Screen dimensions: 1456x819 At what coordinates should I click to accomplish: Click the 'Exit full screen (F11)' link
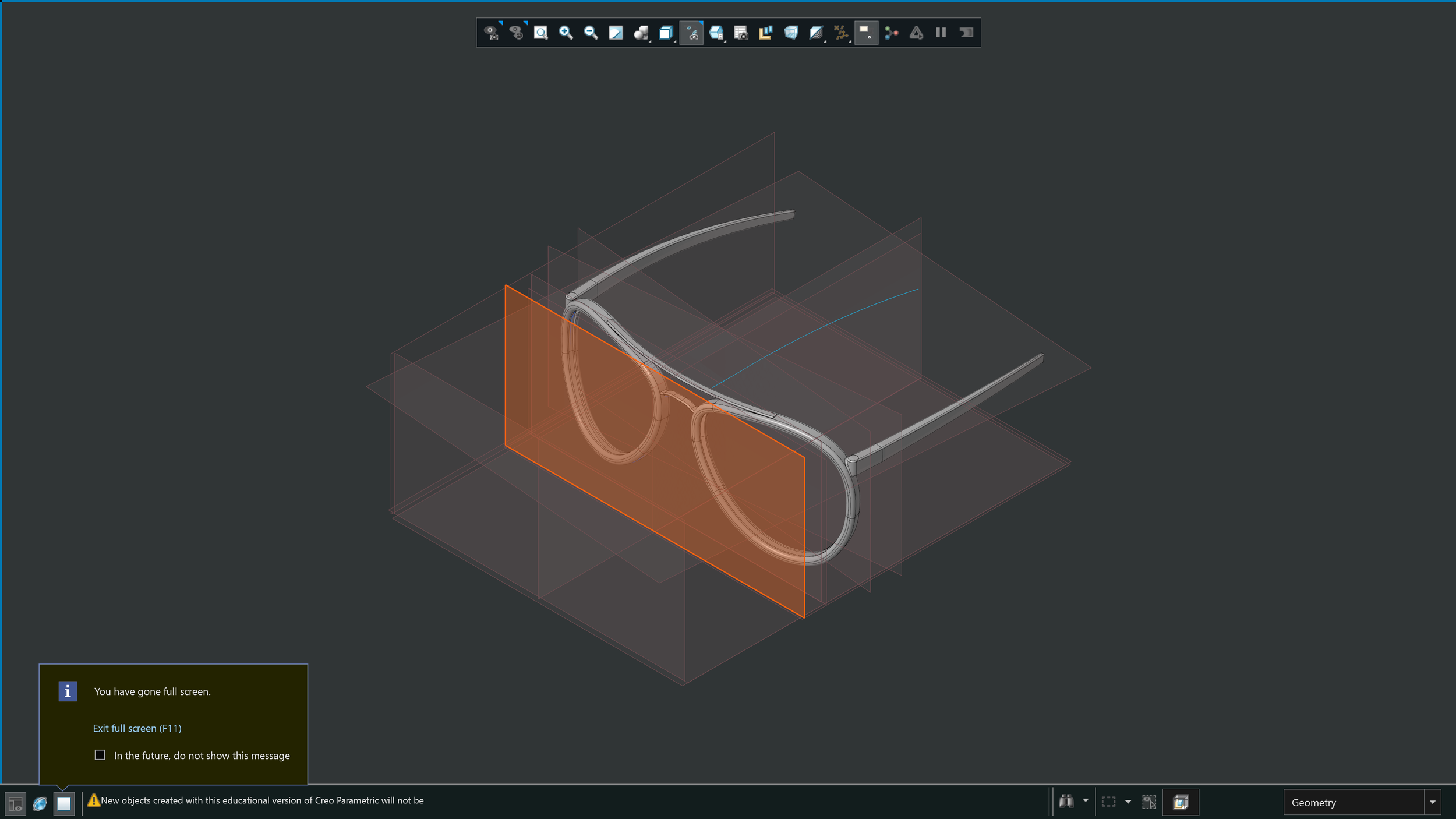click(x=137, y=728)
